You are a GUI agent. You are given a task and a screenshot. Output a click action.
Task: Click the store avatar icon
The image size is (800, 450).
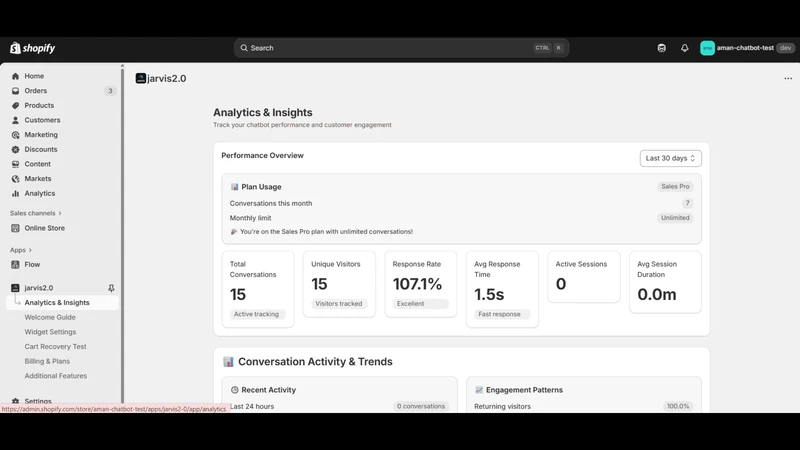[x=707, y=48]
